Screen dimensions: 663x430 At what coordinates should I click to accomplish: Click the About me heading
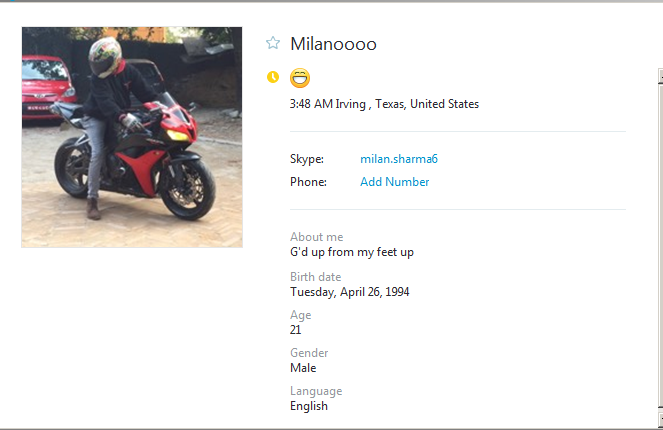(x=316, y=237)
